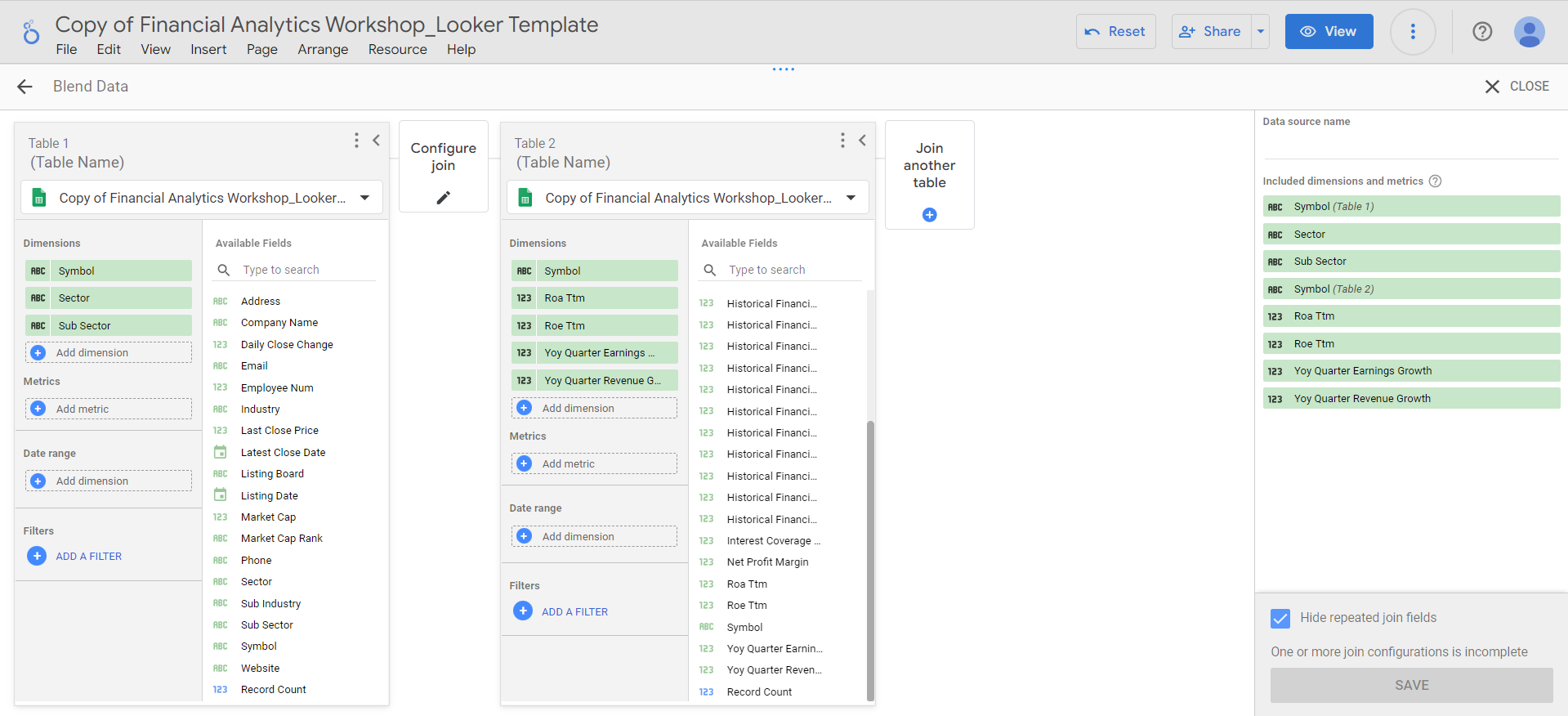Open the three-dot more options menu in header
The height and width of the screenshot is (716, 1568).
tap(1413, 32)
